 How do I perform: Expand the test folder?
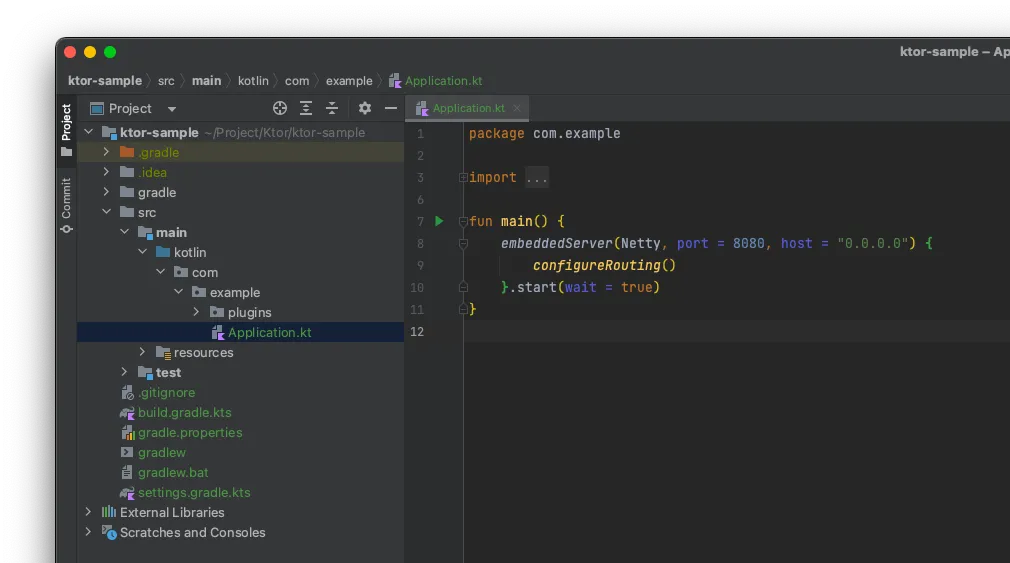point(124,372)
